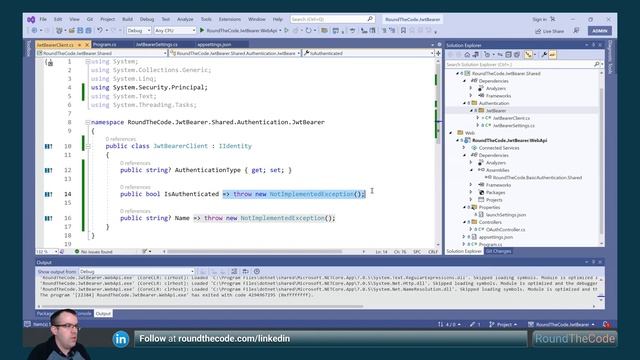Open the Debug configuration dropdown
The image size is (640, 360).
(x=139, y=31)
